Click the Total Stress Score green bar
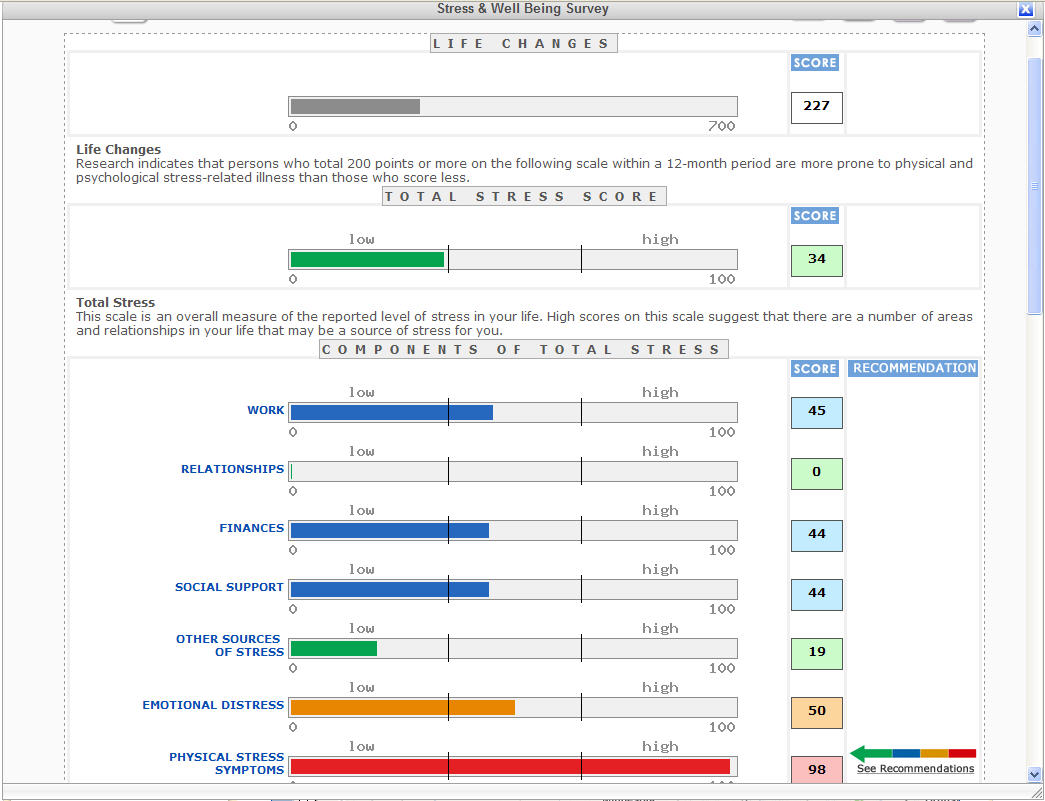1045x801 pixels. point(367,260)
